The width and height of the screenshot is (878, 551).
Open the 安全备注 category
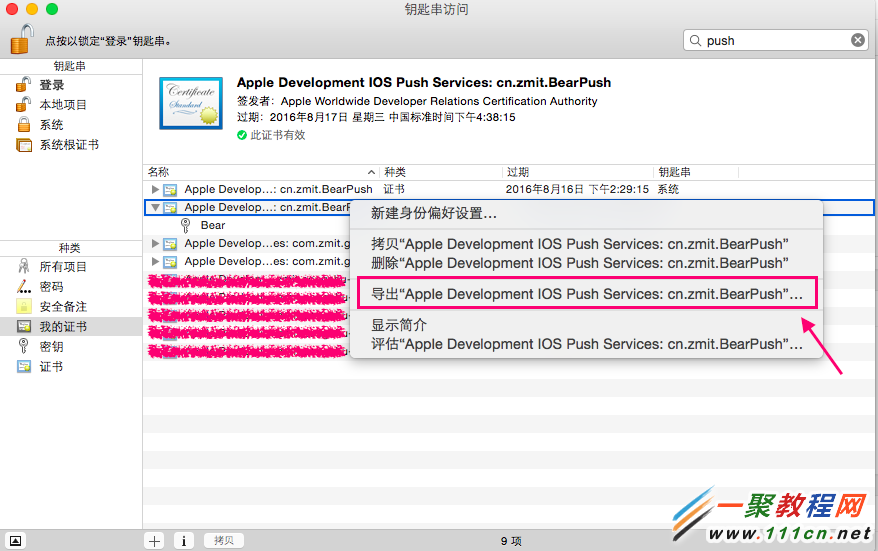[62, 307]
